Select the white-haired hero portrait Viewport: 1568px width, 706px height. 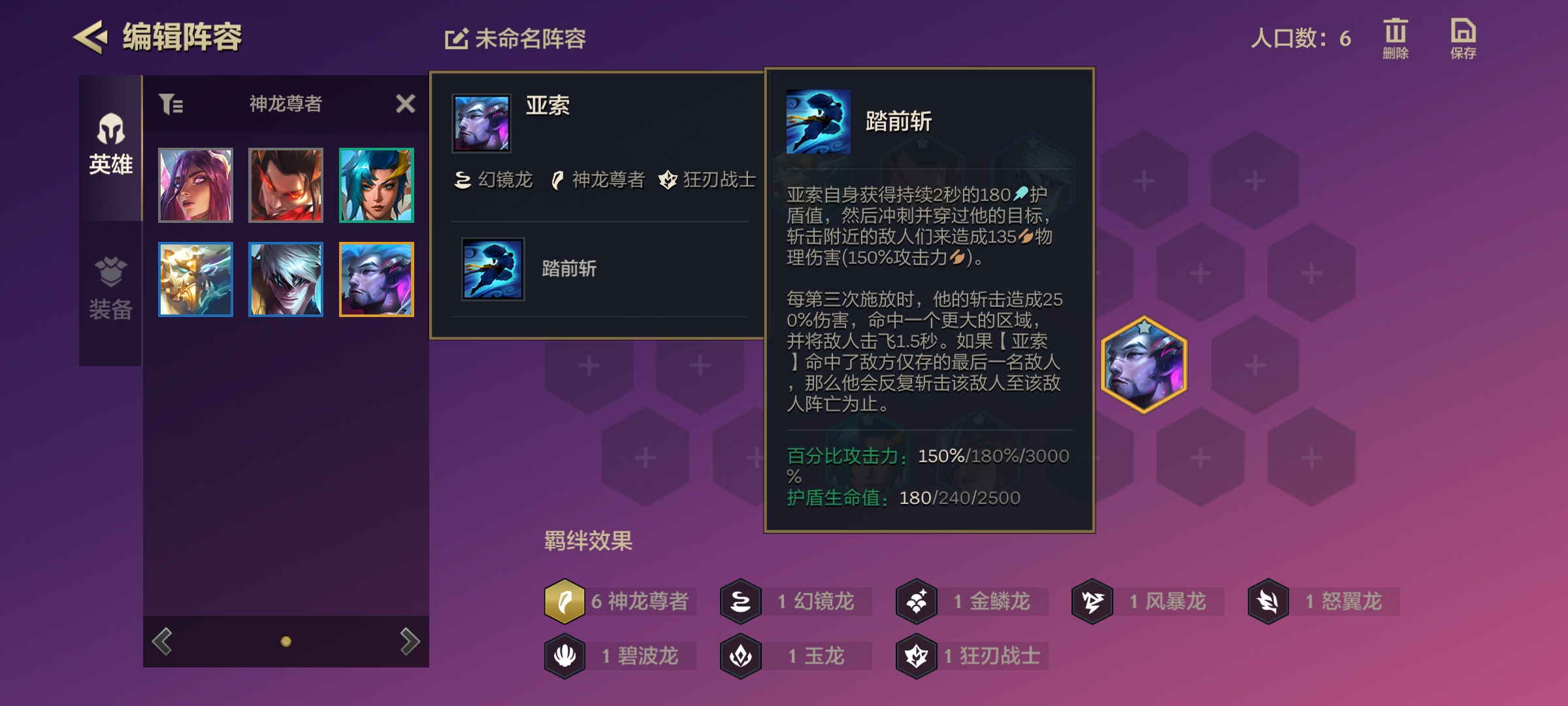[x=286, y=280]
